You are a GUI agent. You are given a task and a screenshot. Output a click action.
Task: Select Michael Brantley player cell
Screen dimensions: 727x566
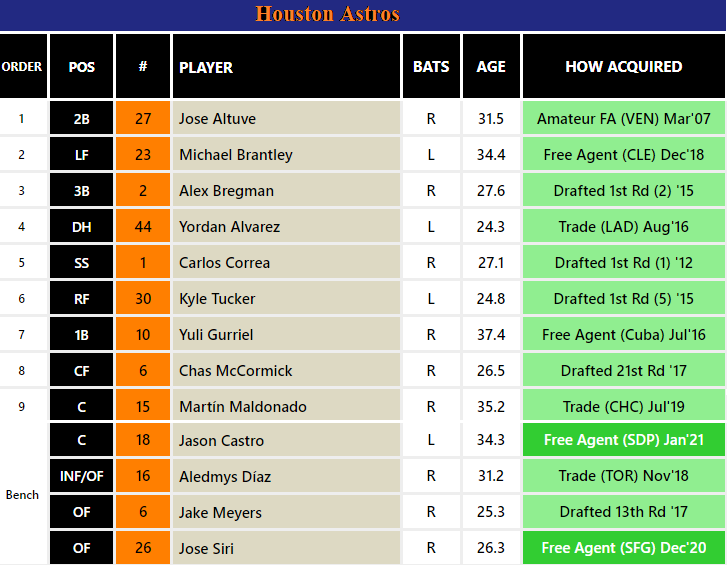pyautogui.click(x=286, y=154)
